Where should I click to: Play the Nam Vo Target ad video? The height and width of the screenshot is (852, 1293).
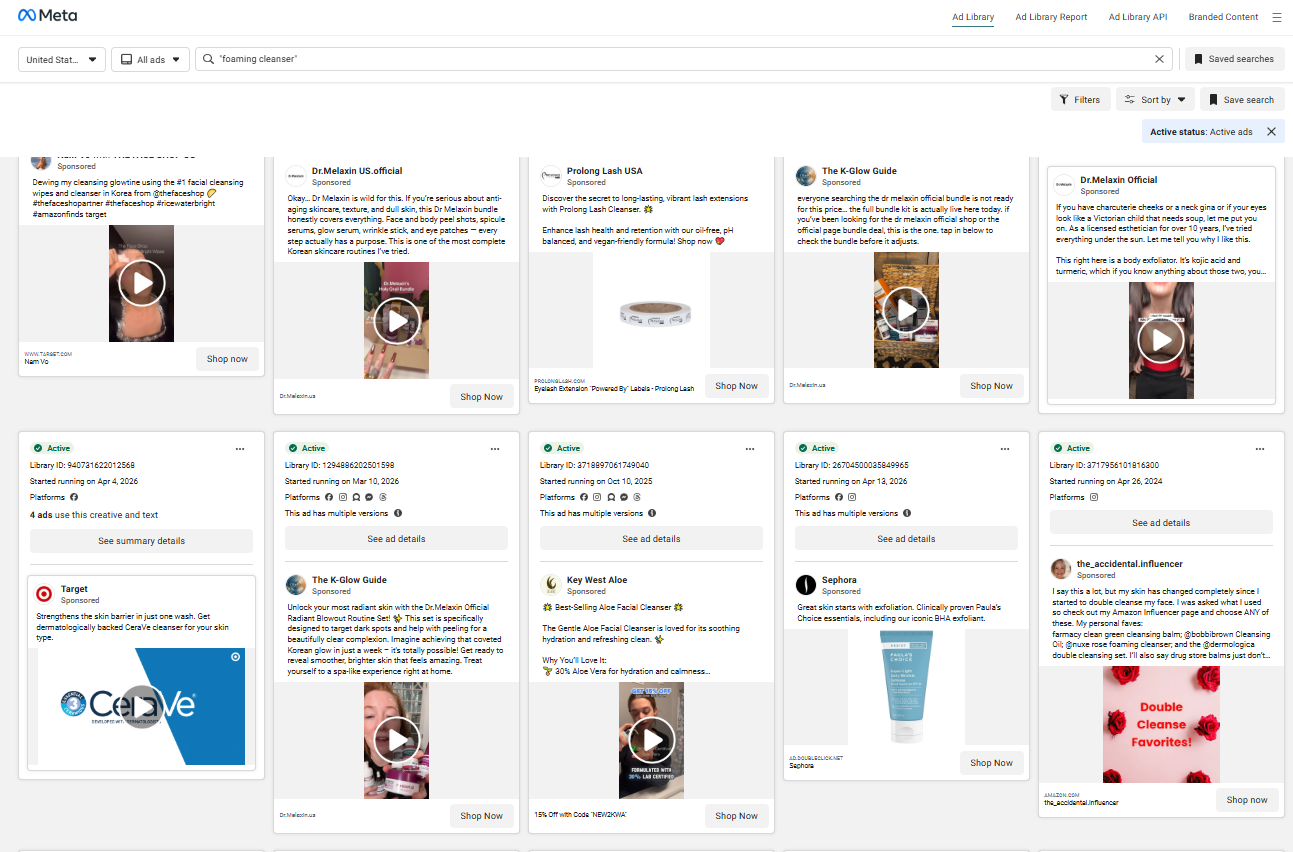pyautogui.click(x=142, y=284)
